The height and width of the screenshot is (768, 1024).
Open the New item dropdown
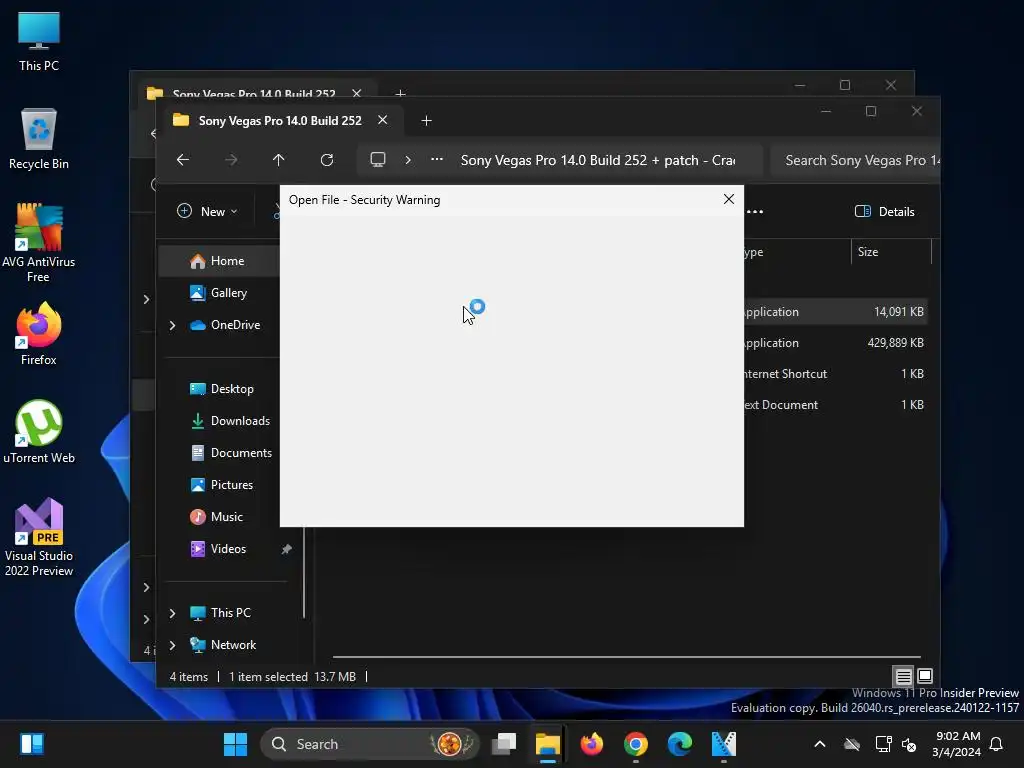[x=206, y=211]
